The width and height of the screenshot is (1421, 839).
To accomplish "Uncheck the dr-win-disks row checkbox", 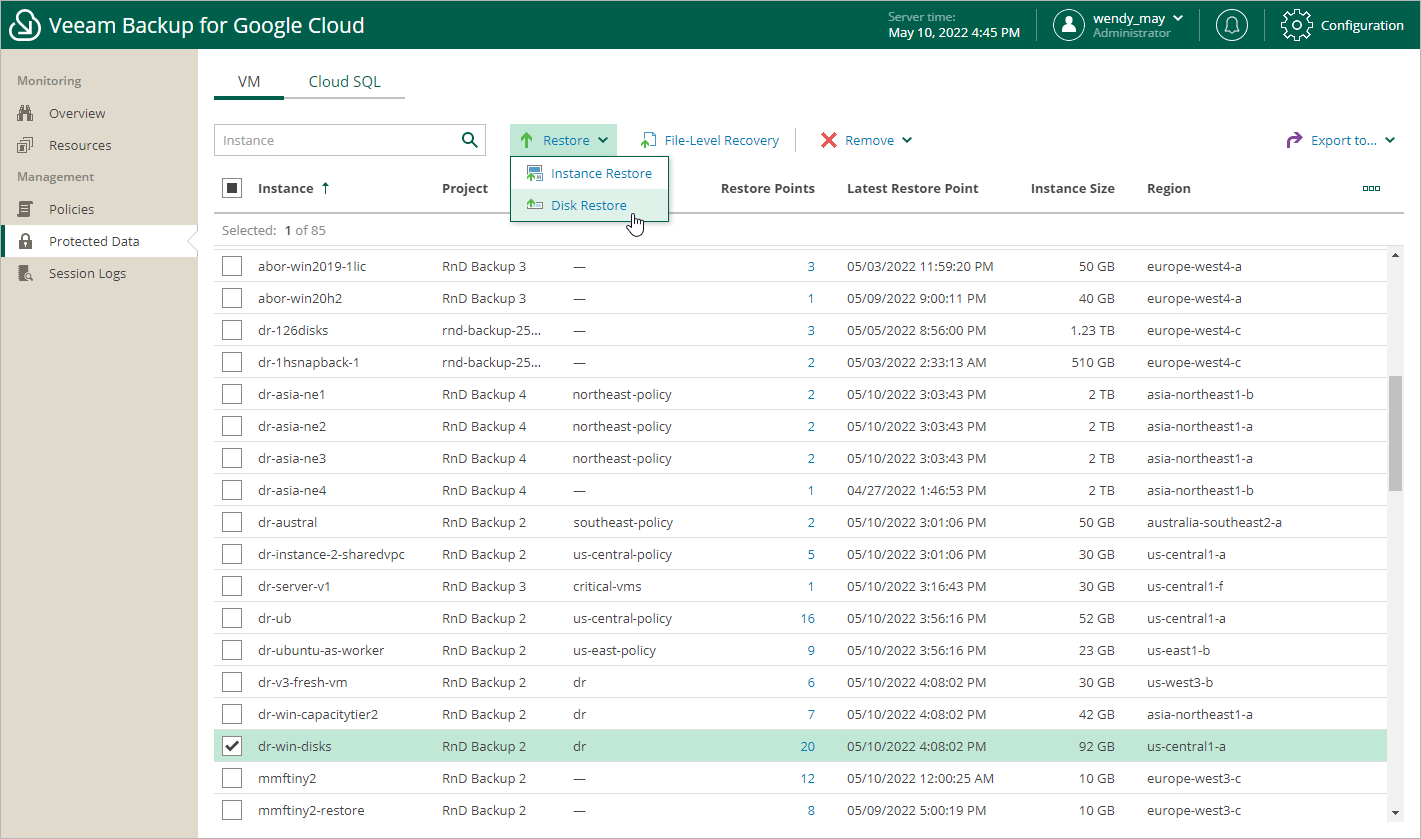I will (x=232, y=746).
